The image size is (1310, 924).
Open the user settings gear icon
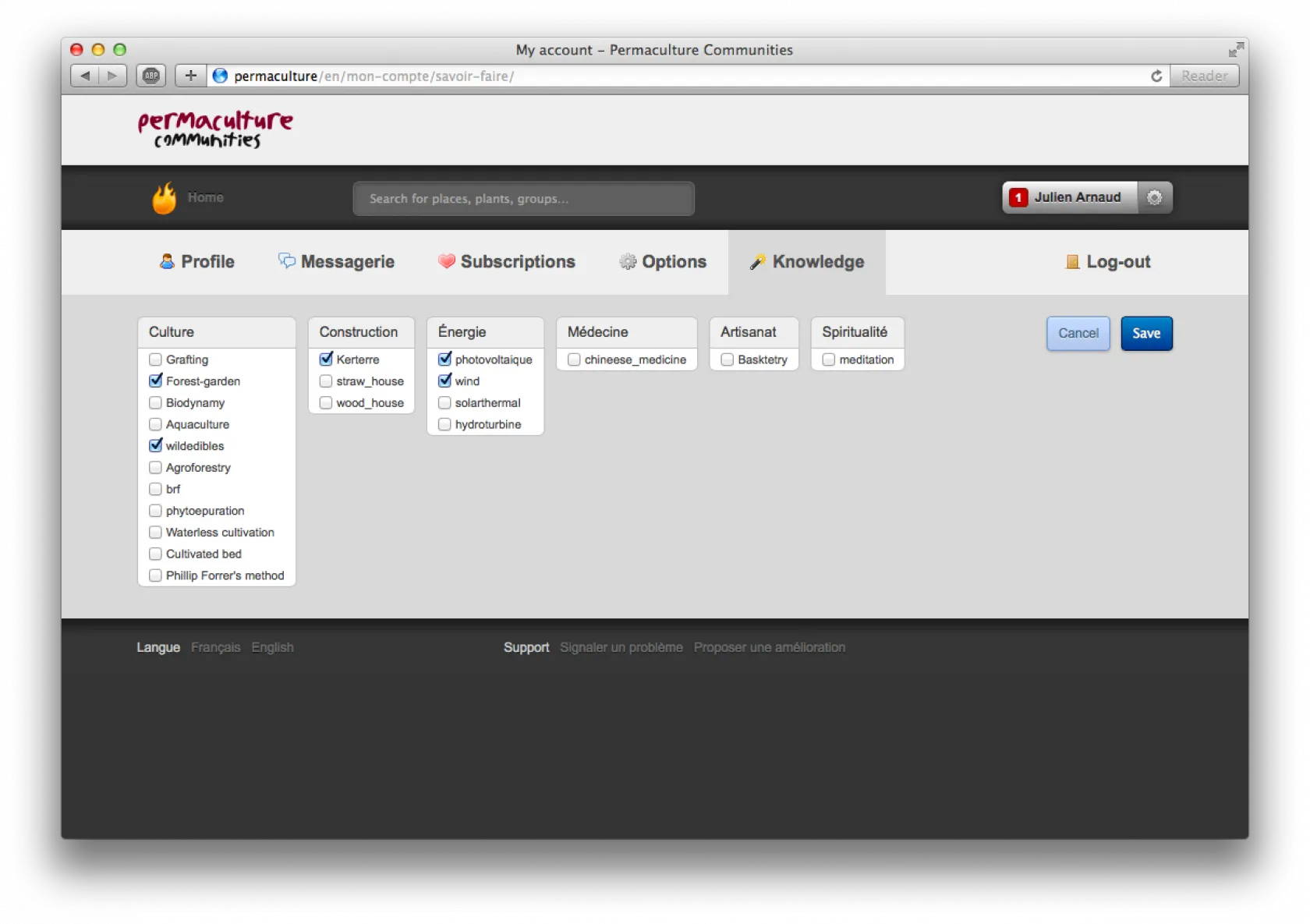[1154, 197]
